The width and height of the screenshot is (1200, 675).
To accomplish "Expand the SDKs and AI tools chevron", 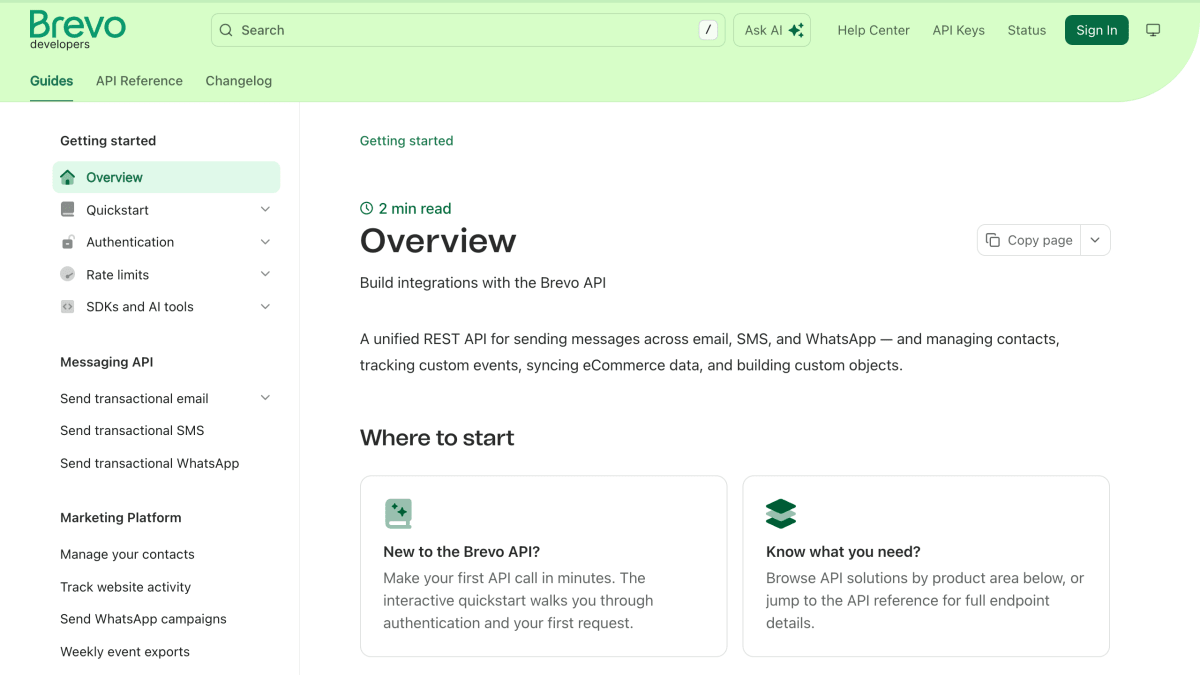I will coord(265,307).
